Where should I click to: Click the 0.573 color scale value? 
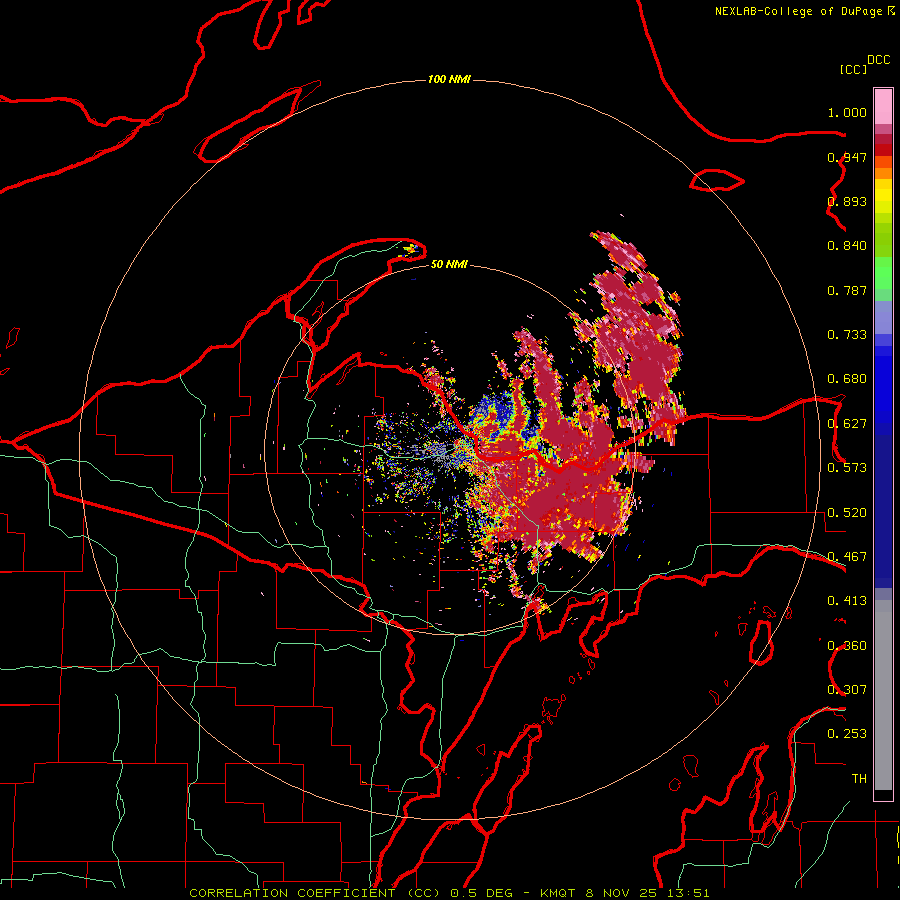coord(847,468)
